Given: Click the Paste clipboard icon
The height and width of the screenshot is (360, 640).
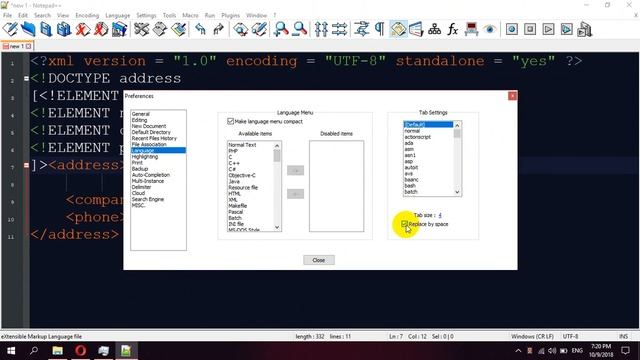Looking at the screenshot, I should coord(178,29).
